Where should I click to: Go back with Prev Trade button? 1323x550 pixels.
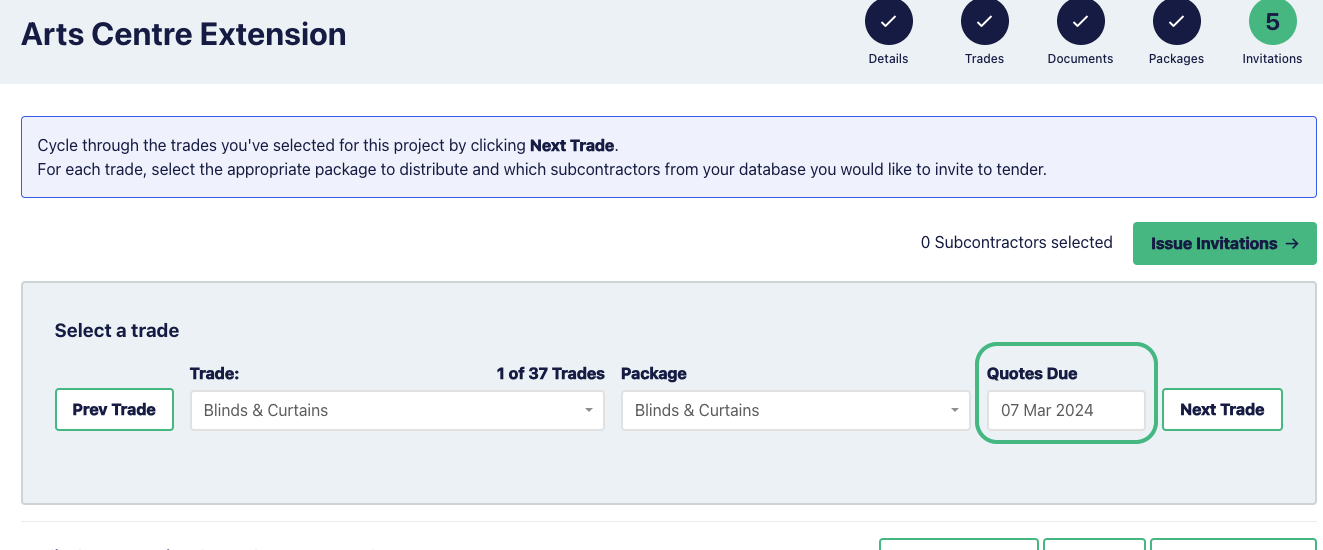pos(114,410)
